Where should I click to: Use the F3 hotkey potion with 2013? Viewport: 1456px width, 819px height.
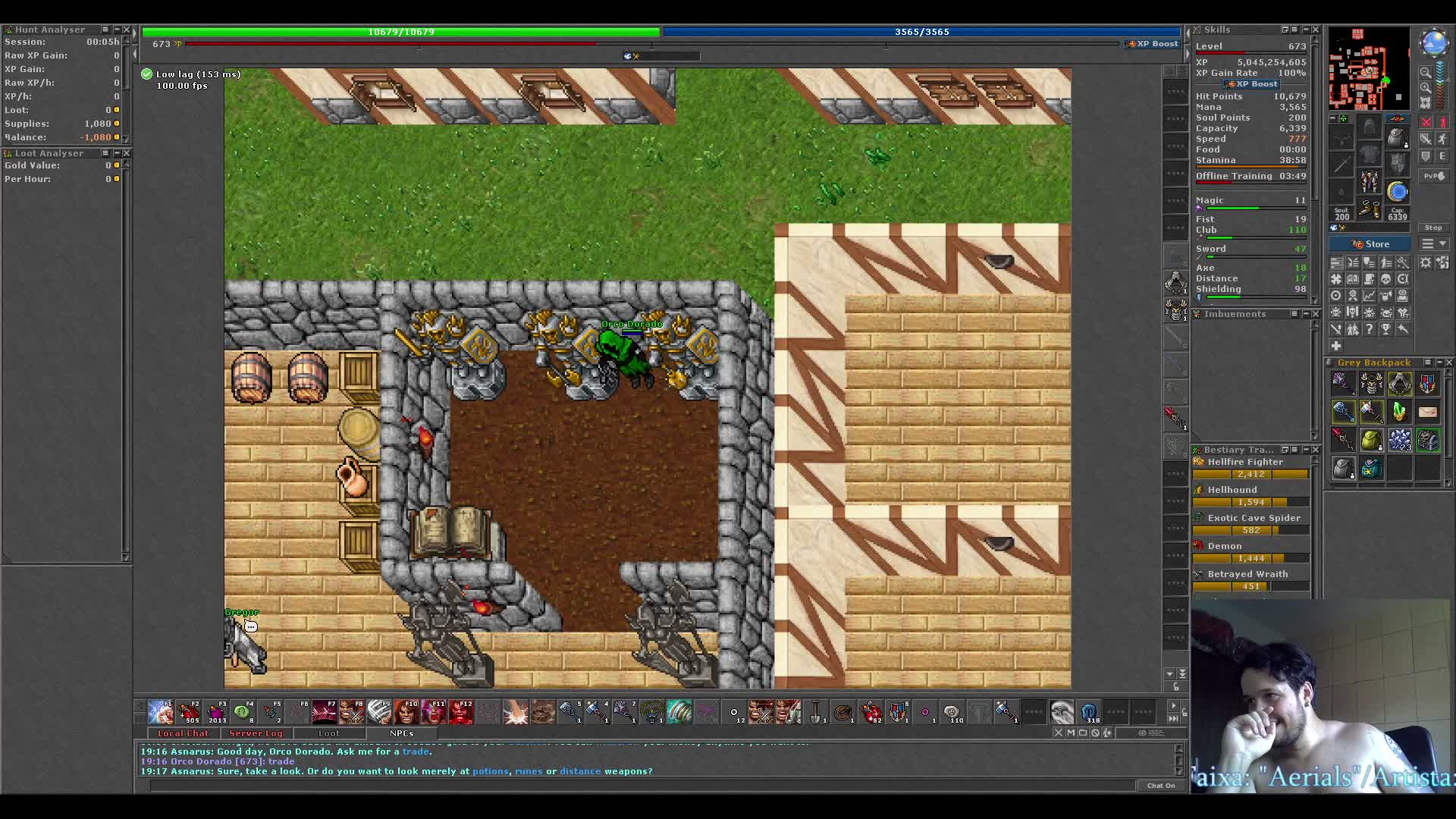point(215,711)
